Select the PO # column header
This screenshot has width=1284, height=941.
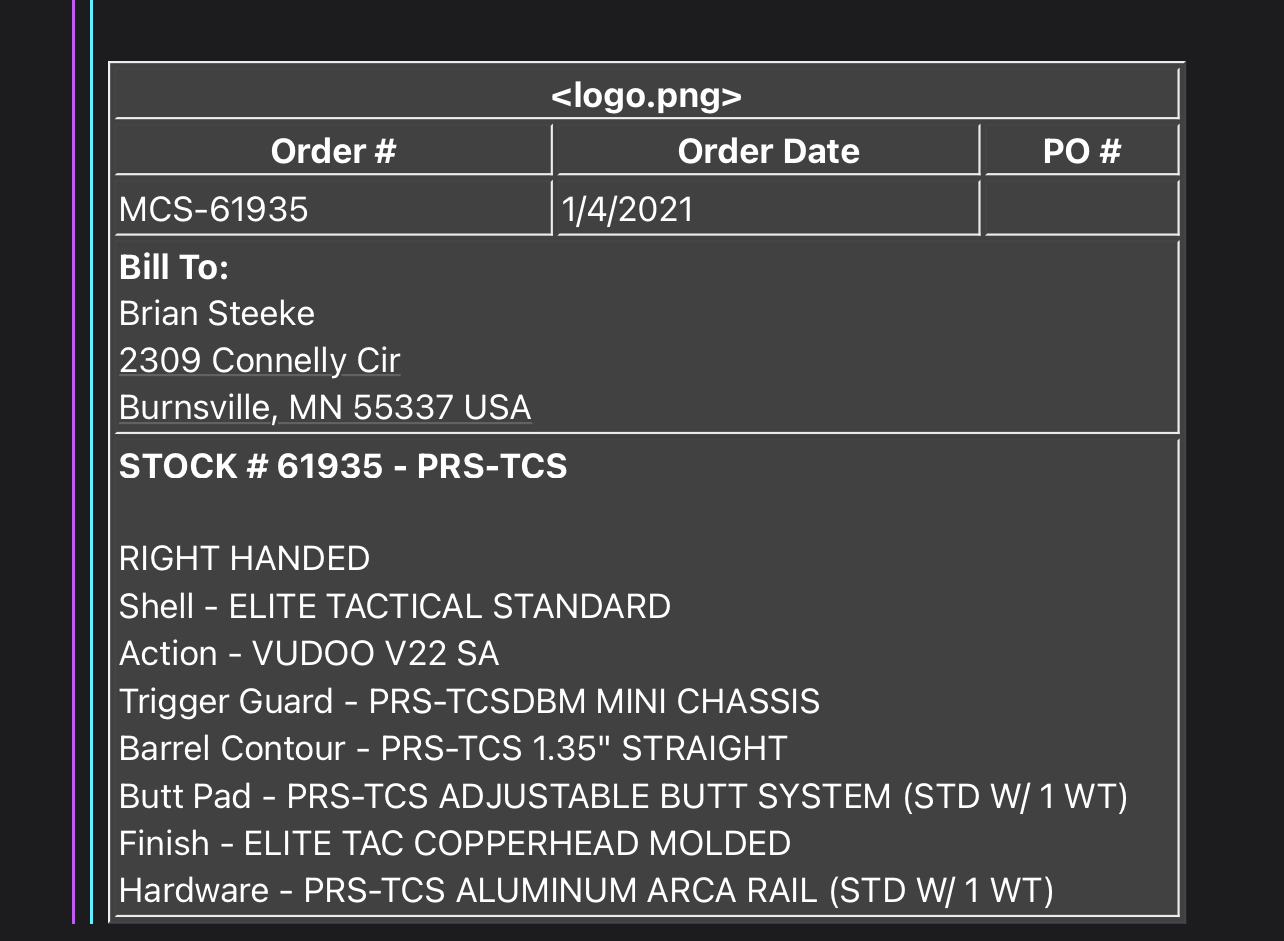pyautogui.click(x=1082, y=151)
